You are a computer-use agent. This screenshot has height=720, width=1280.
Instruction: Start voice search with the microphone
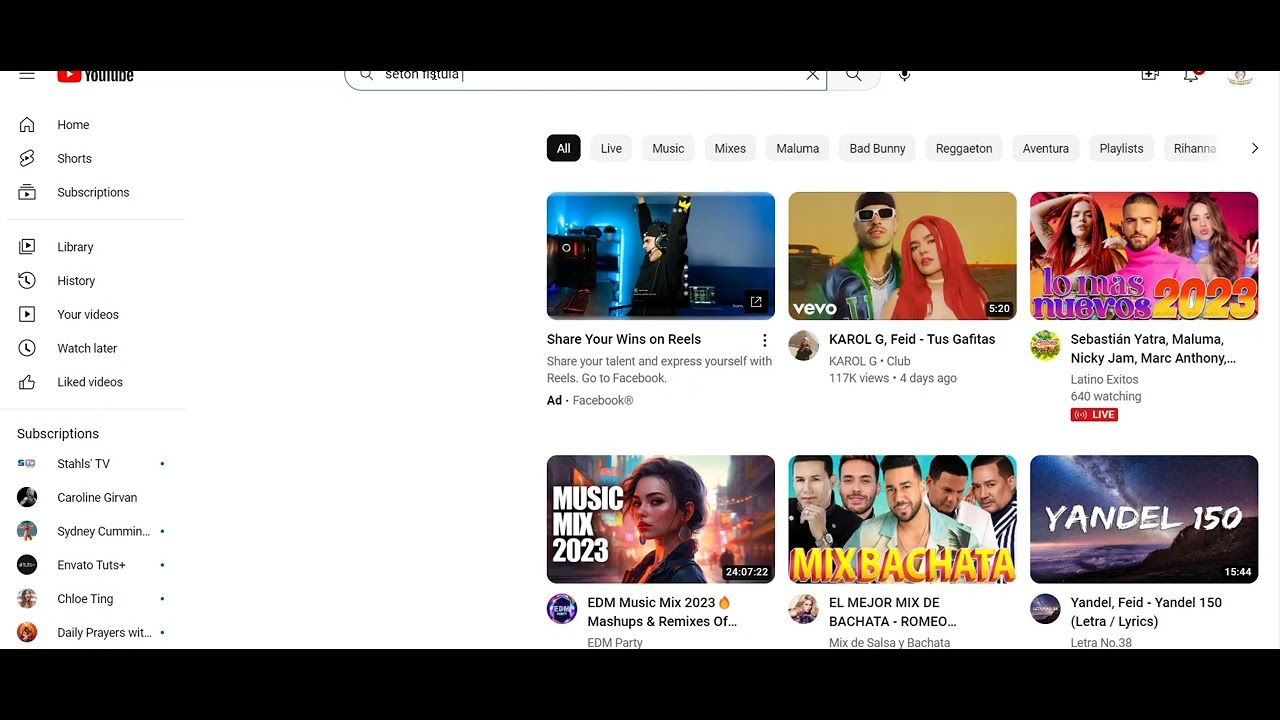click(x=904, y=75)
